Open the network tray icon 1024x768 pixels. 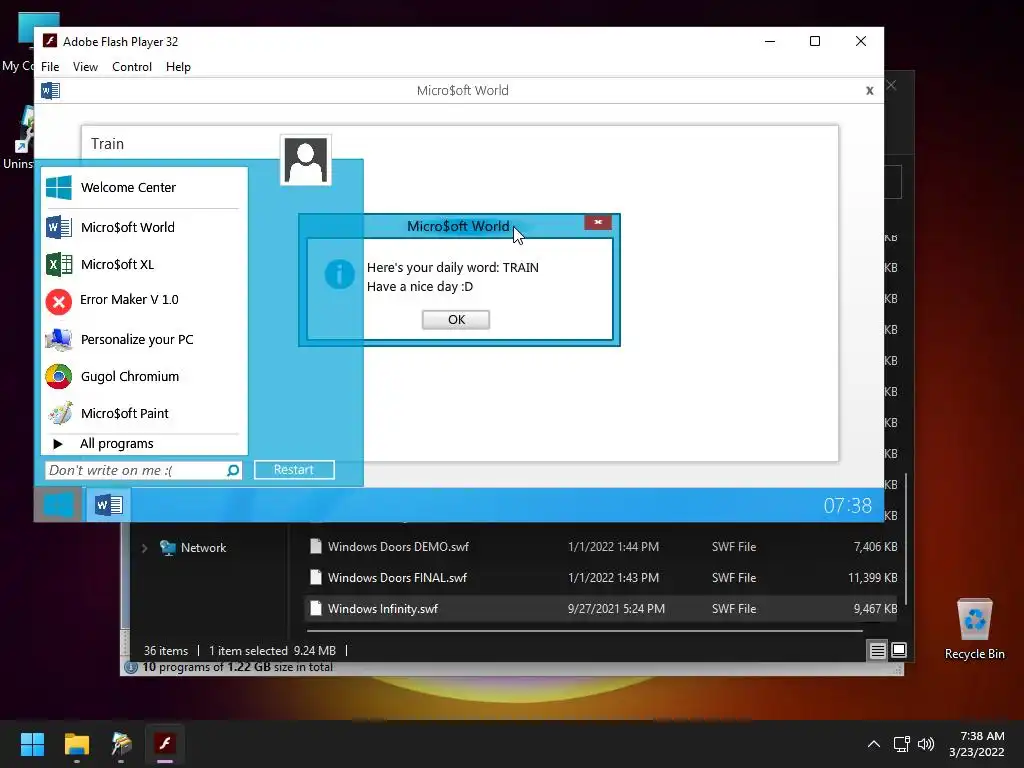(x=902, y=744)
